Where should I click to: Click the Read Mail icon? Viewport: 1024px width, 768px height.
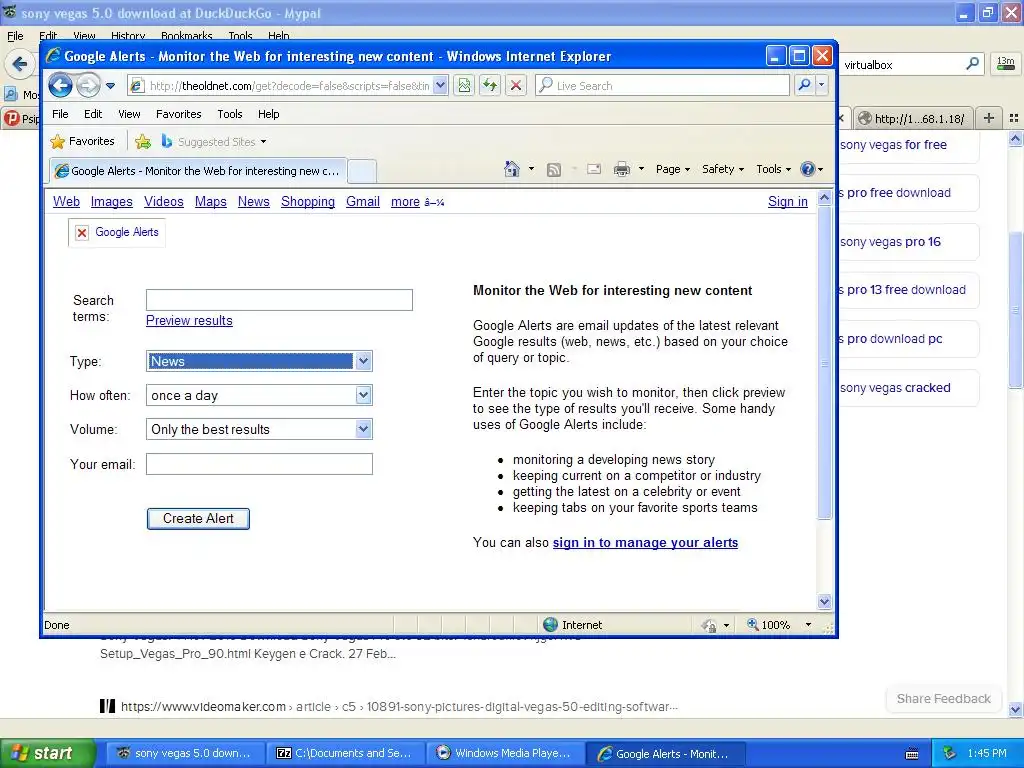tap(594, 169)
